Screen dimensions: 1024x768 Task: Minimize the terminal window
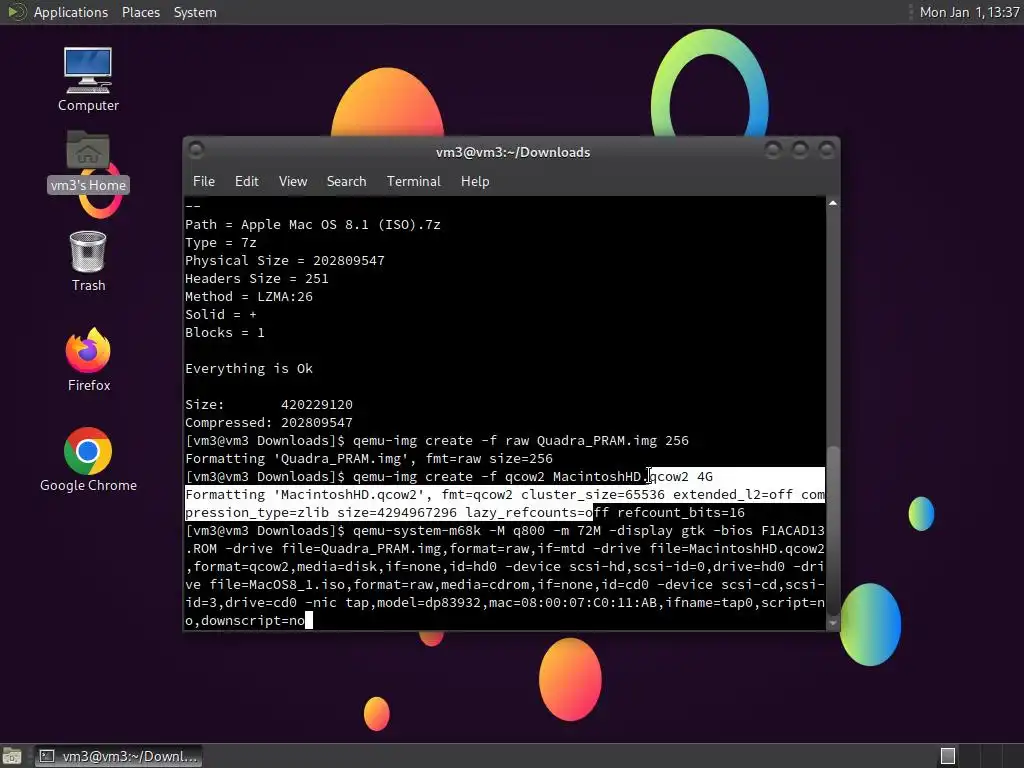tap(773, 150)
